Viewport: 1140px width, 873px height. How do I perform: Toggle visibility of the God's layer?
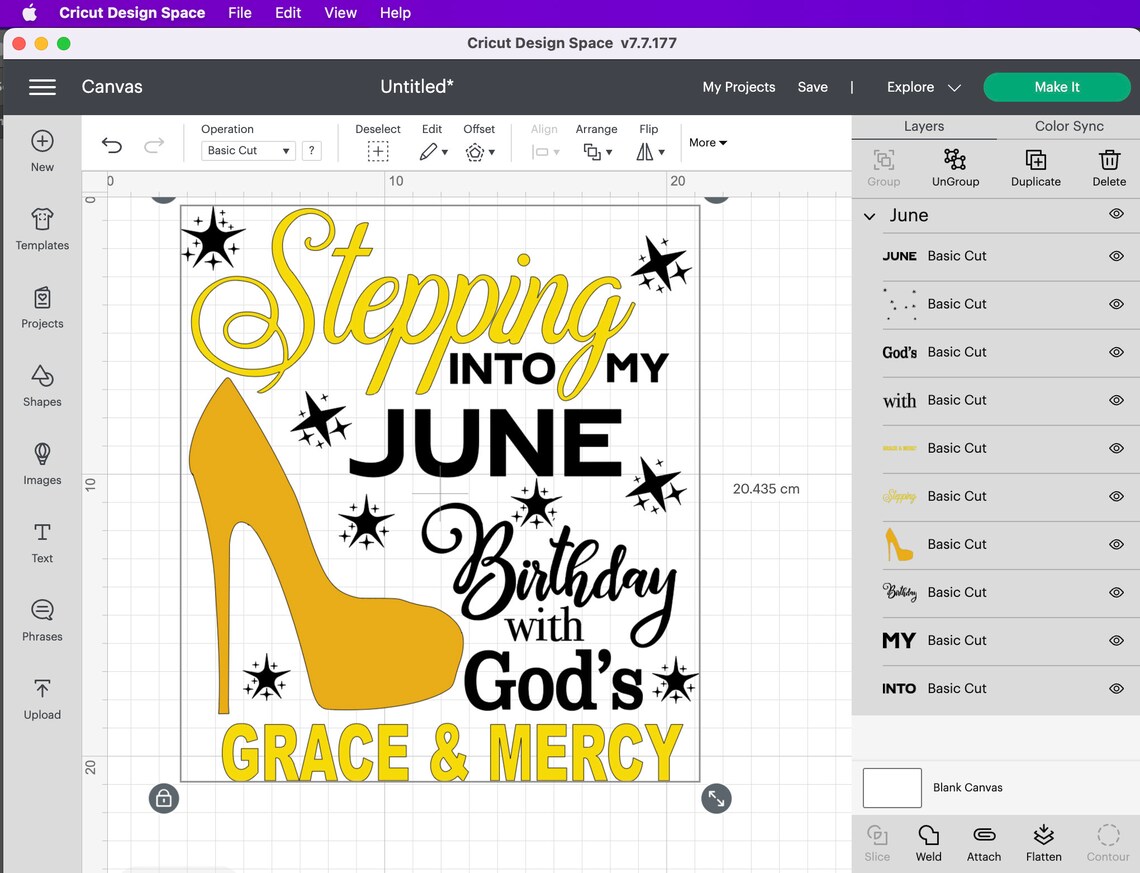click(1115, 352)
